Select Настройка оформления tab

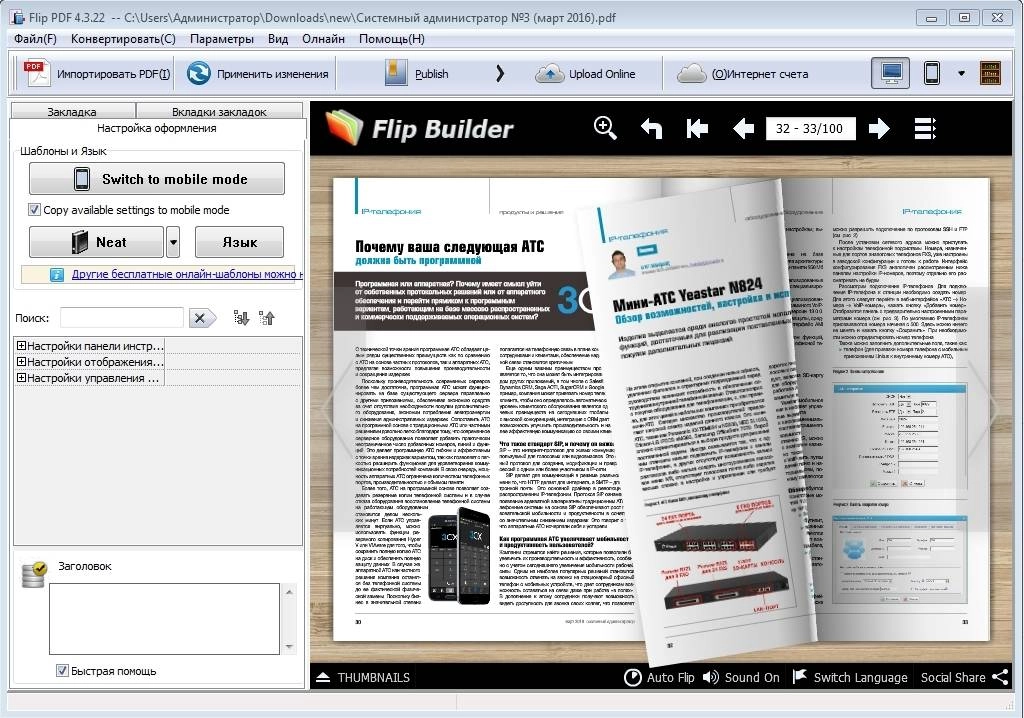click(157, 128)
